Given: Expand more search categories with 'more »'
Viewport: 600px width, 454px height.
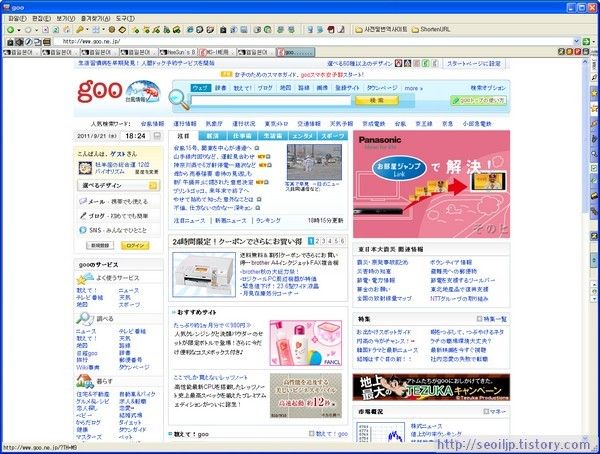Looking at the screenshot, I should click(x=413, y=88).
